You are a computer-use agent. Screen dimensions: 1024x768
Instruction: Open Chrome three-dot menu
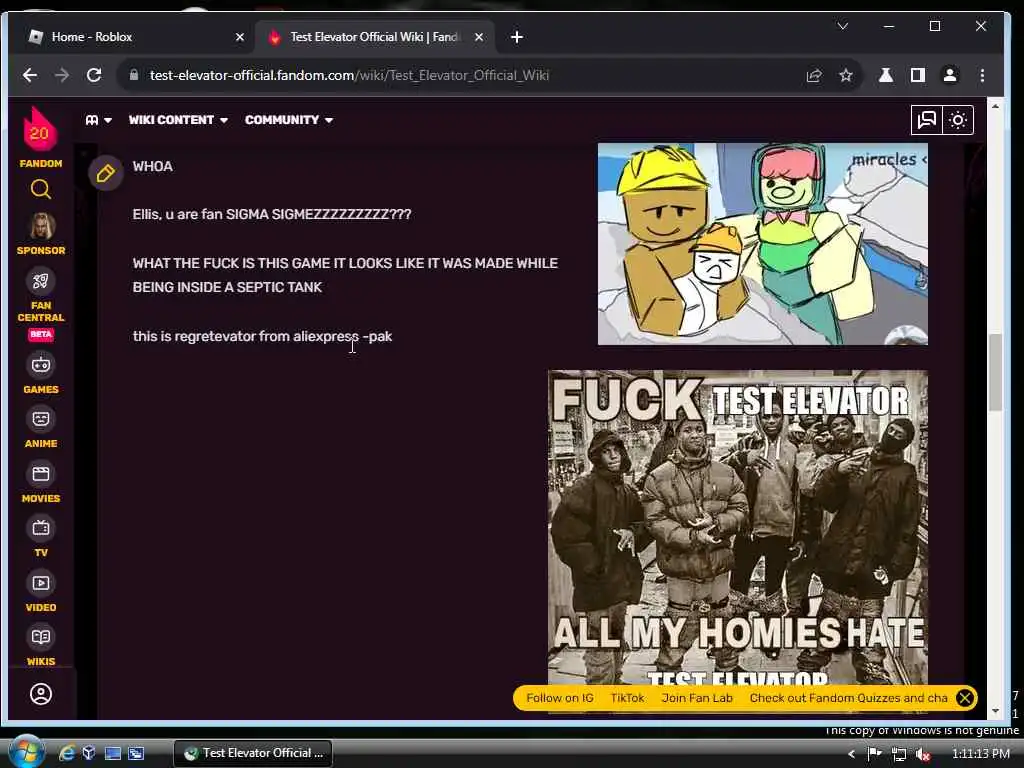coord(982,76)
